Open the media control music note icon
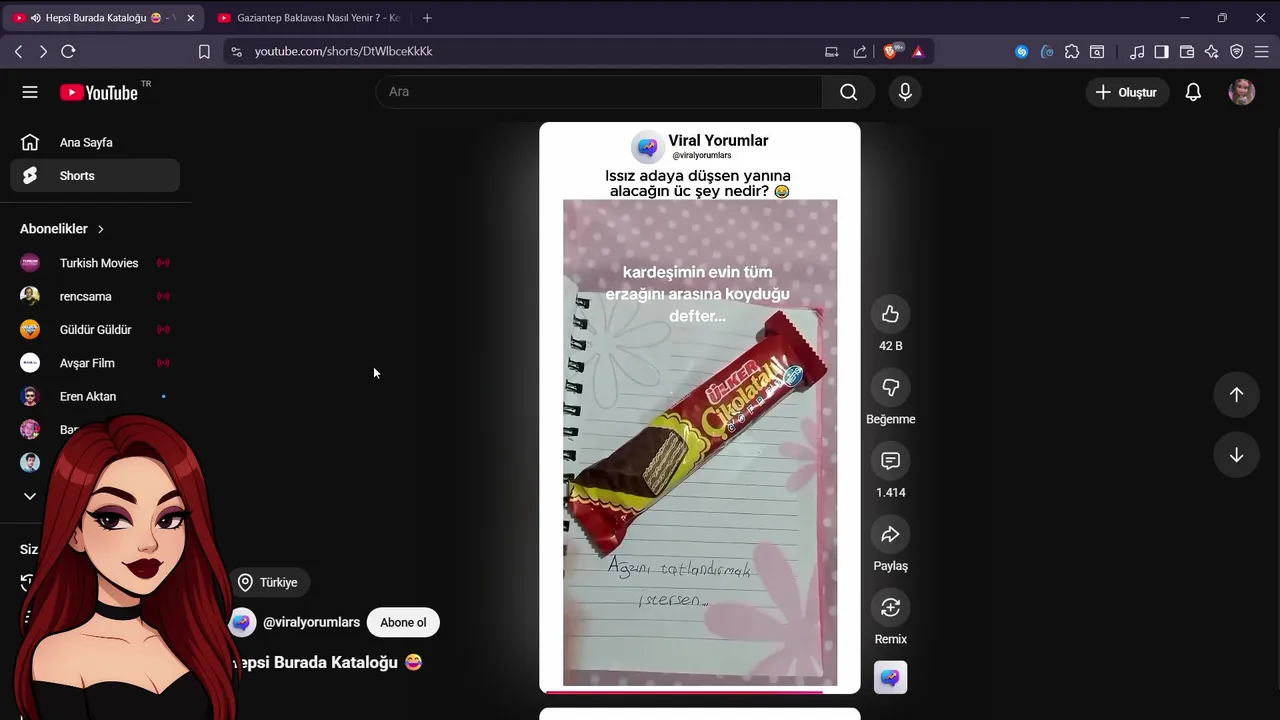Image resolution: width=1280 pixels, height=720 pixels. click(x=1137, y=51)
